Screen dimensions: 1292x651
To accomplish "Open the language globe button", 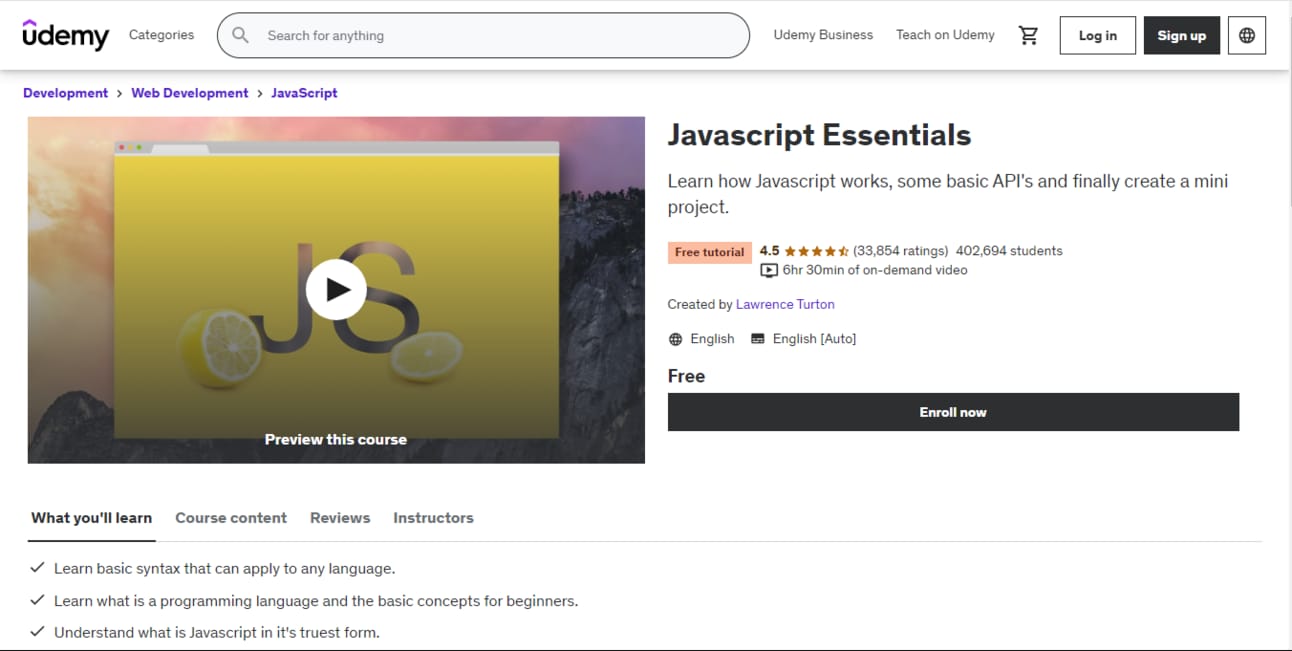I will [1247, 35].
